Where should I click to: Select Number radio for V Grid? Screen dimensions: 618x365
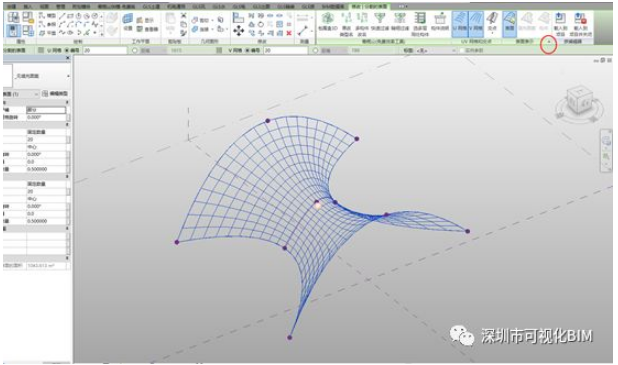point(248,50)
